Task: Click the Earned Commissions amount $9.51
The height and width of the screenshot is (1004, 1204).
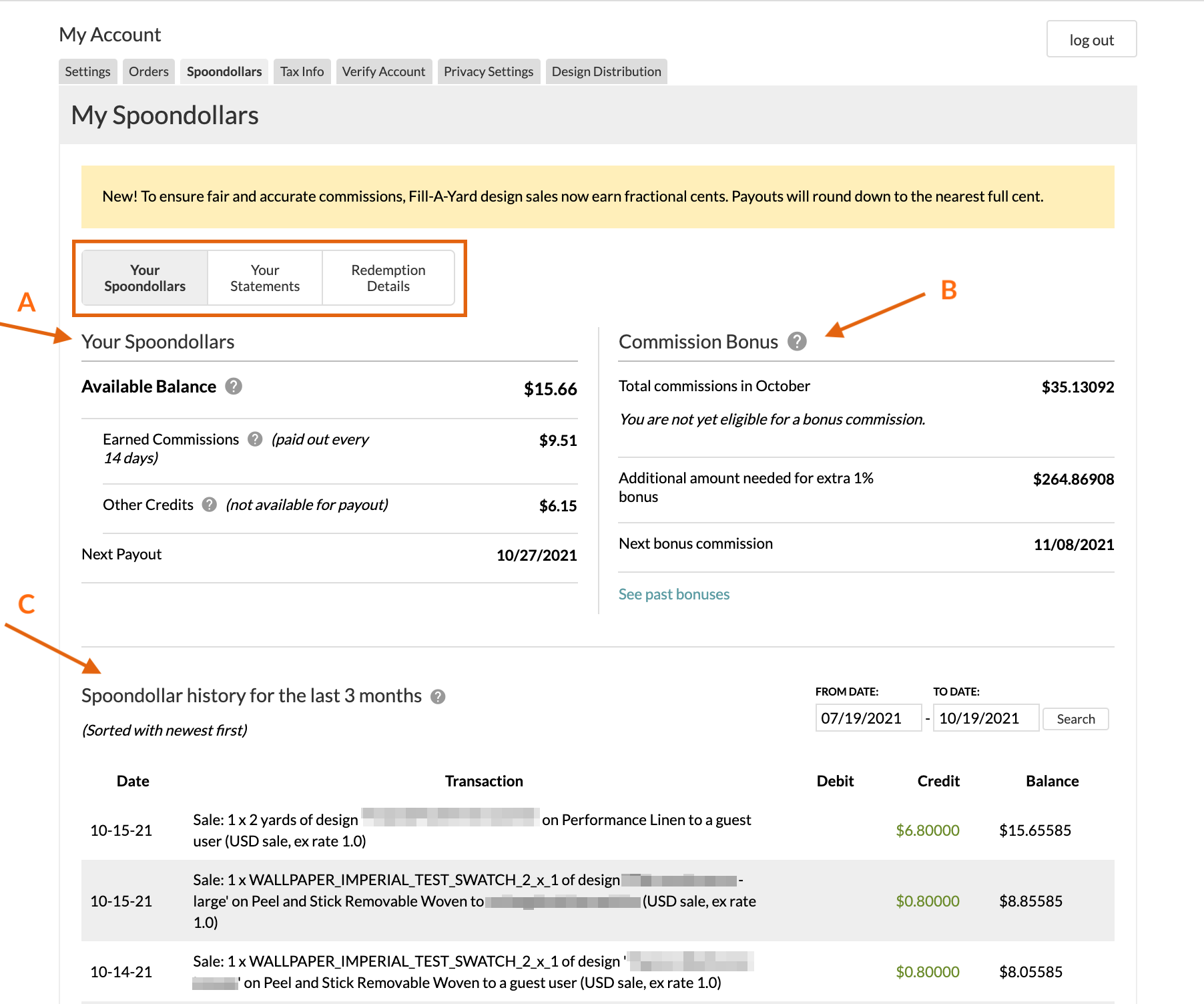Action: [x=558, y=441]
